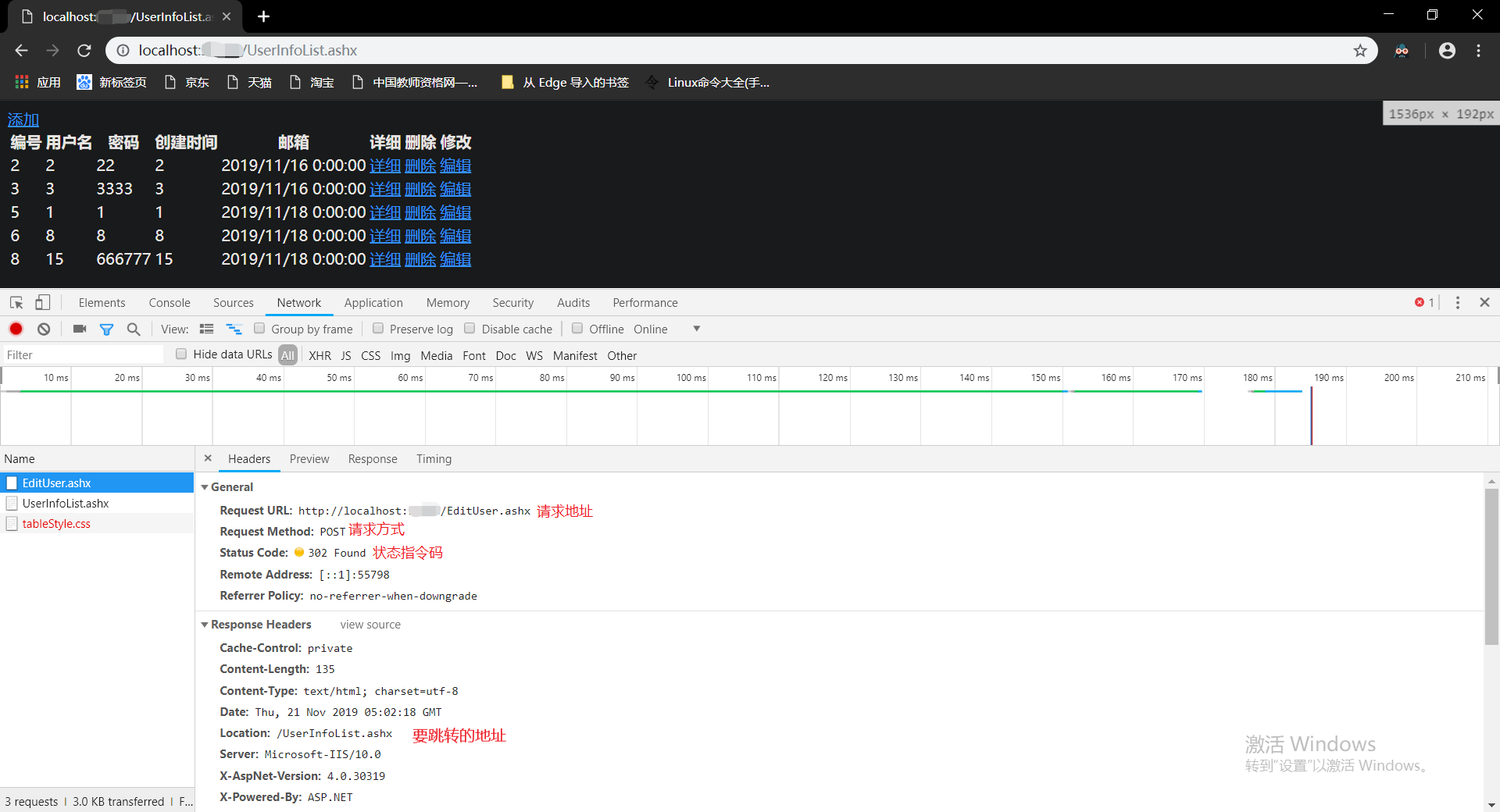Collapse the General section
Screen dimensions: 1500x812
click(205, 486)
